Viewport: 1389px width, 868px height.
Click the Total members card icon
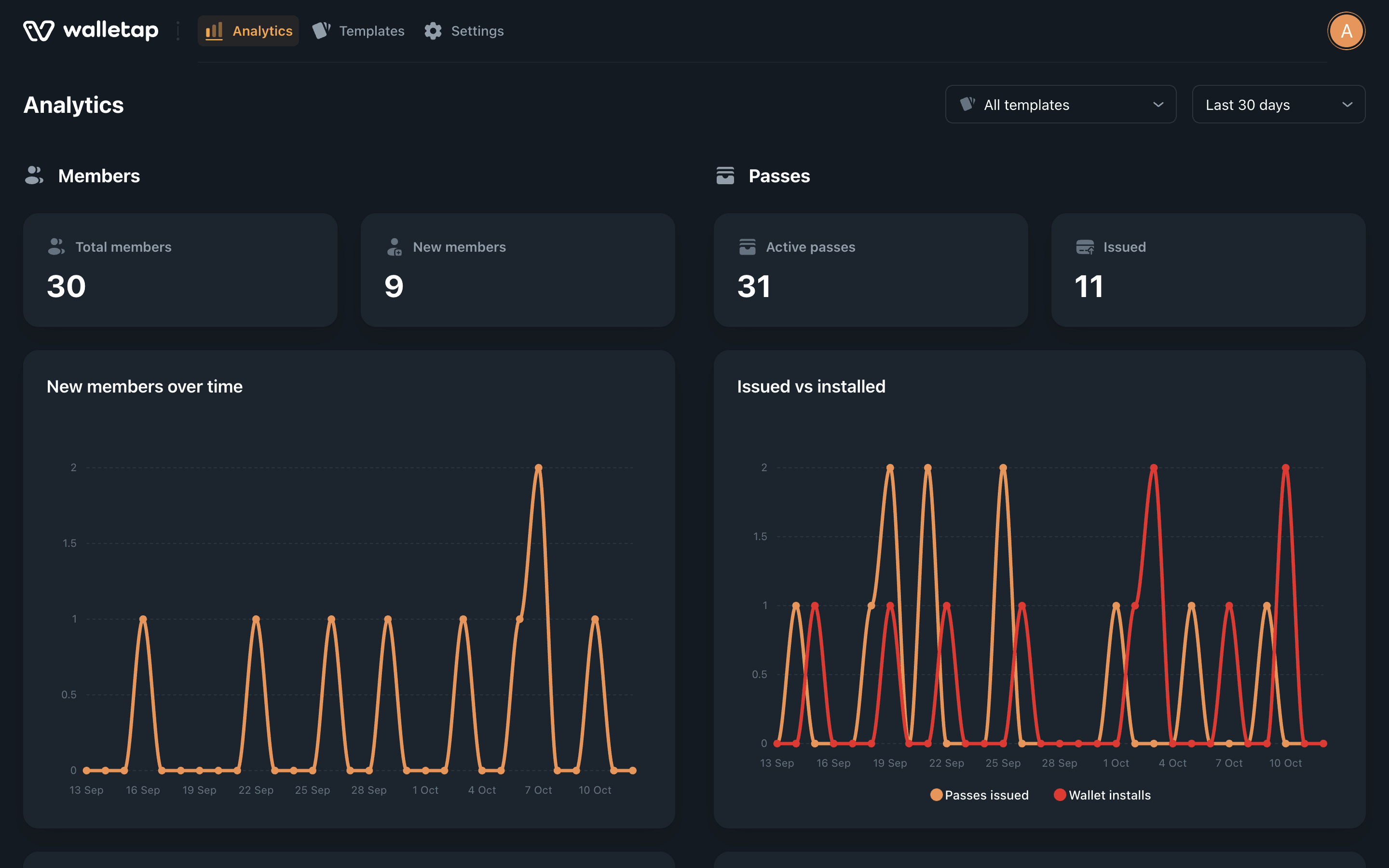coord(56,247)
